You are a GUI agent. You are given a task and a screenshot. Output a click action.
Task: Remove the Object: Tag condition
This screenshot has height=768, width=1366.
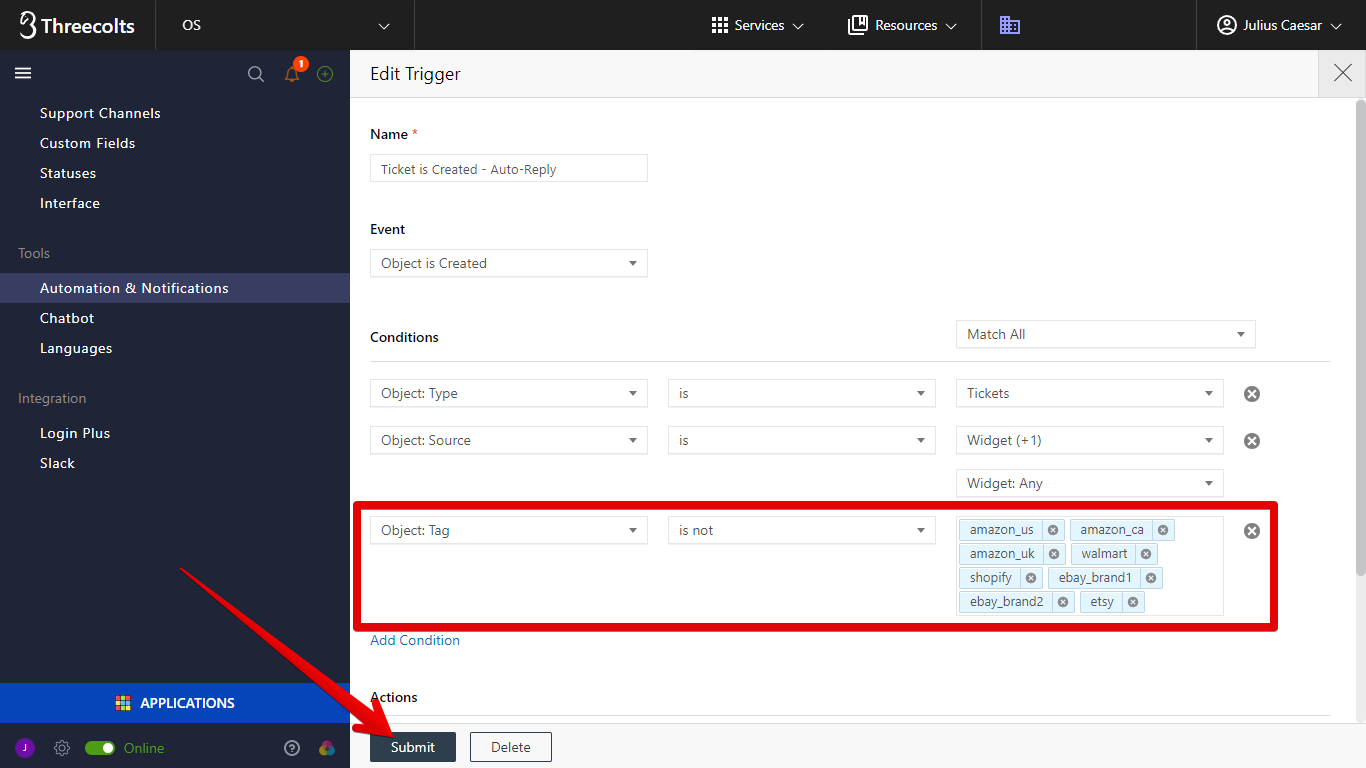pos(1252,531)
